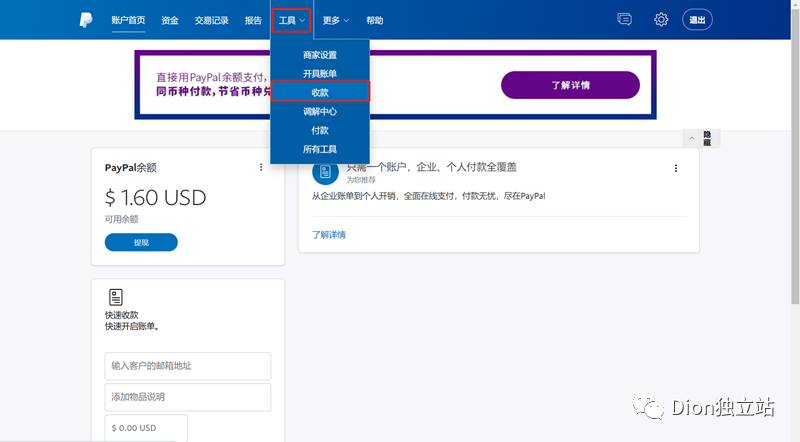Follow the blue 了解详情 link

point(329,235)
